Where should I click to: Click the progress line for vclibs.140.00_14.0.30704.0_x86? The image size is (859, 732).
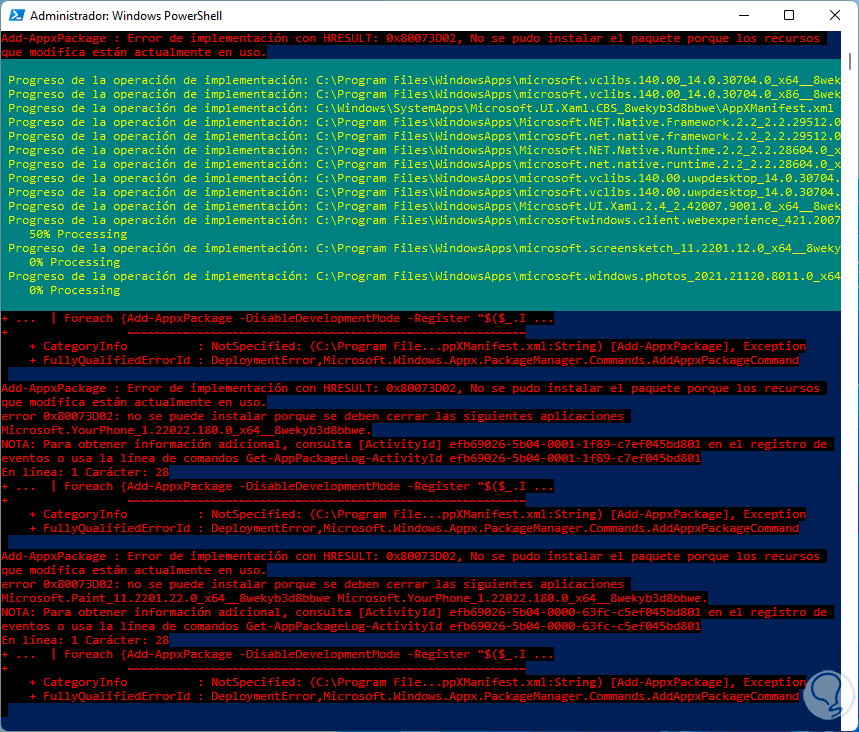[424, 94]
